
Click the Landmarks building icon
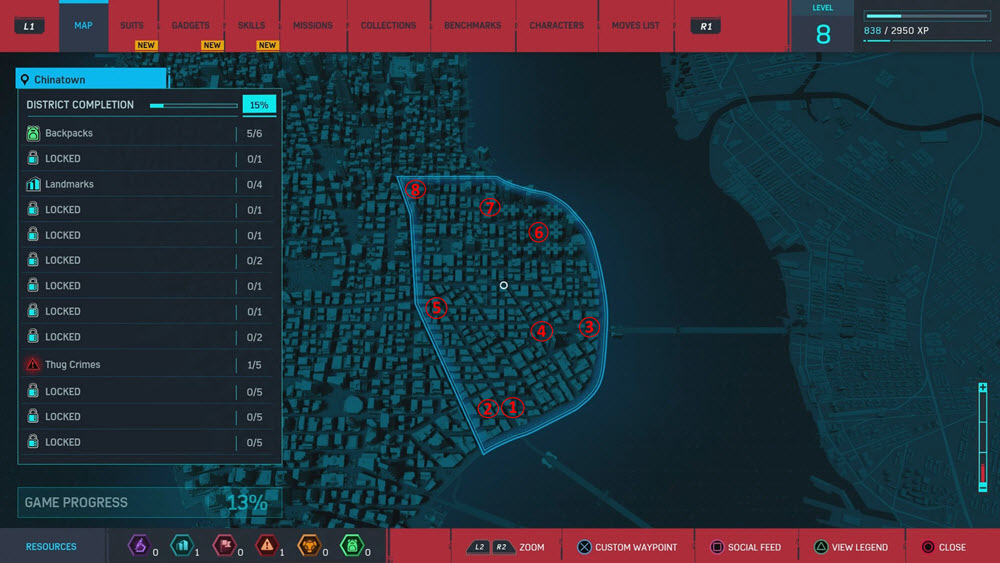click(x=33, y=184)
